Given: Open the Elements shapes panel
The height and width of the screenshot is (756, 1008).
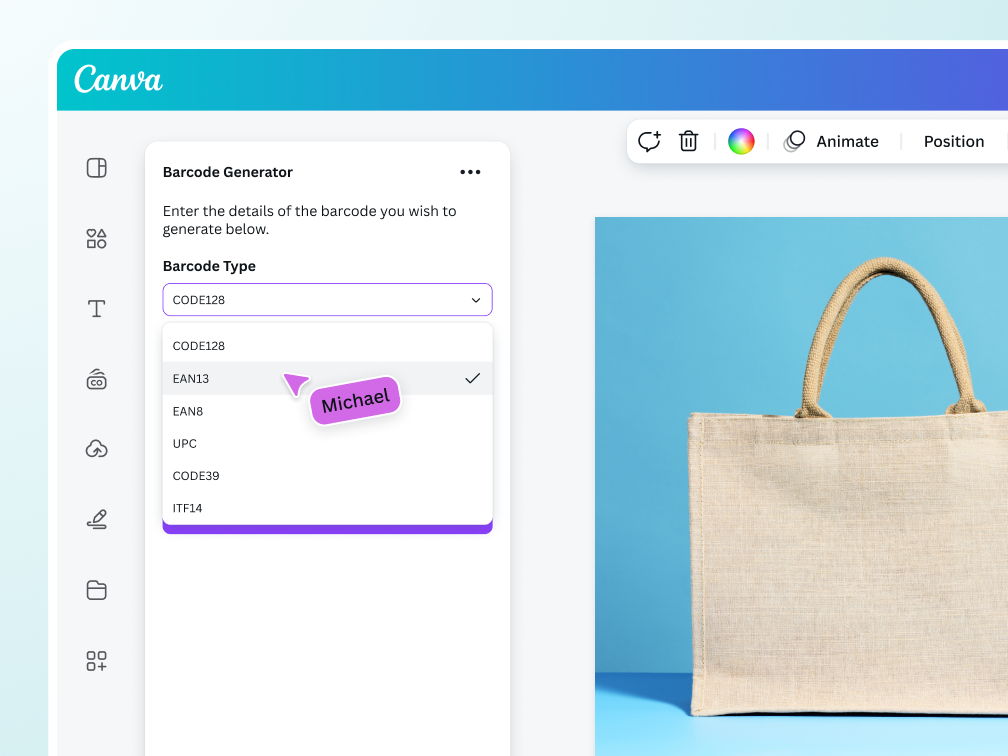Looking at the screenshot, I should coord(96,239).
